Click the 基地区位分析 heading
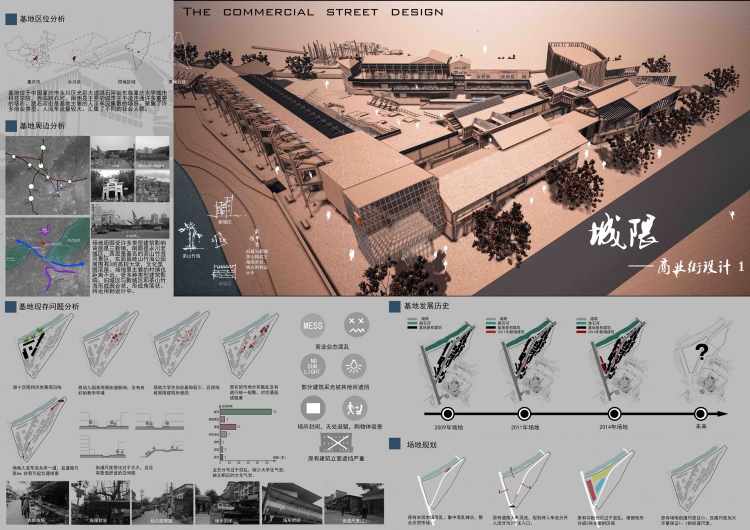Image resolution: width=750 pixels, height=530 pixels. [x=42, y=19]
